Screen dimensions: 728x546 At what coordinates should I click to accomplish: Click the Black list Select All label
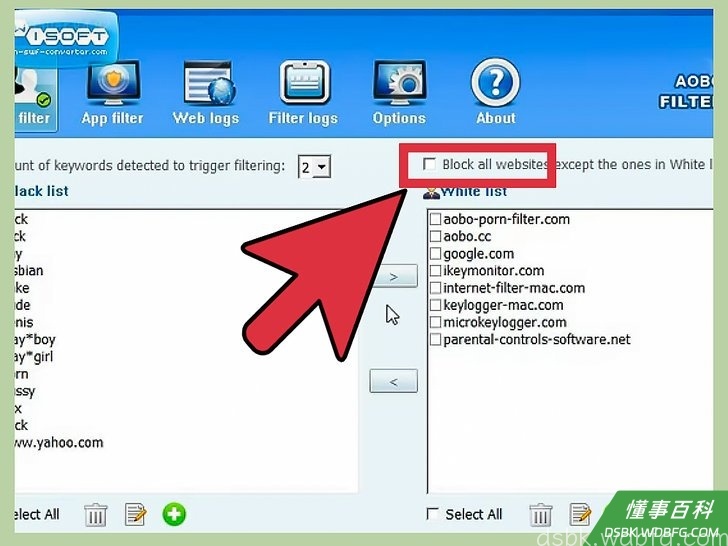pyautogui.click(x=37, y=514)
